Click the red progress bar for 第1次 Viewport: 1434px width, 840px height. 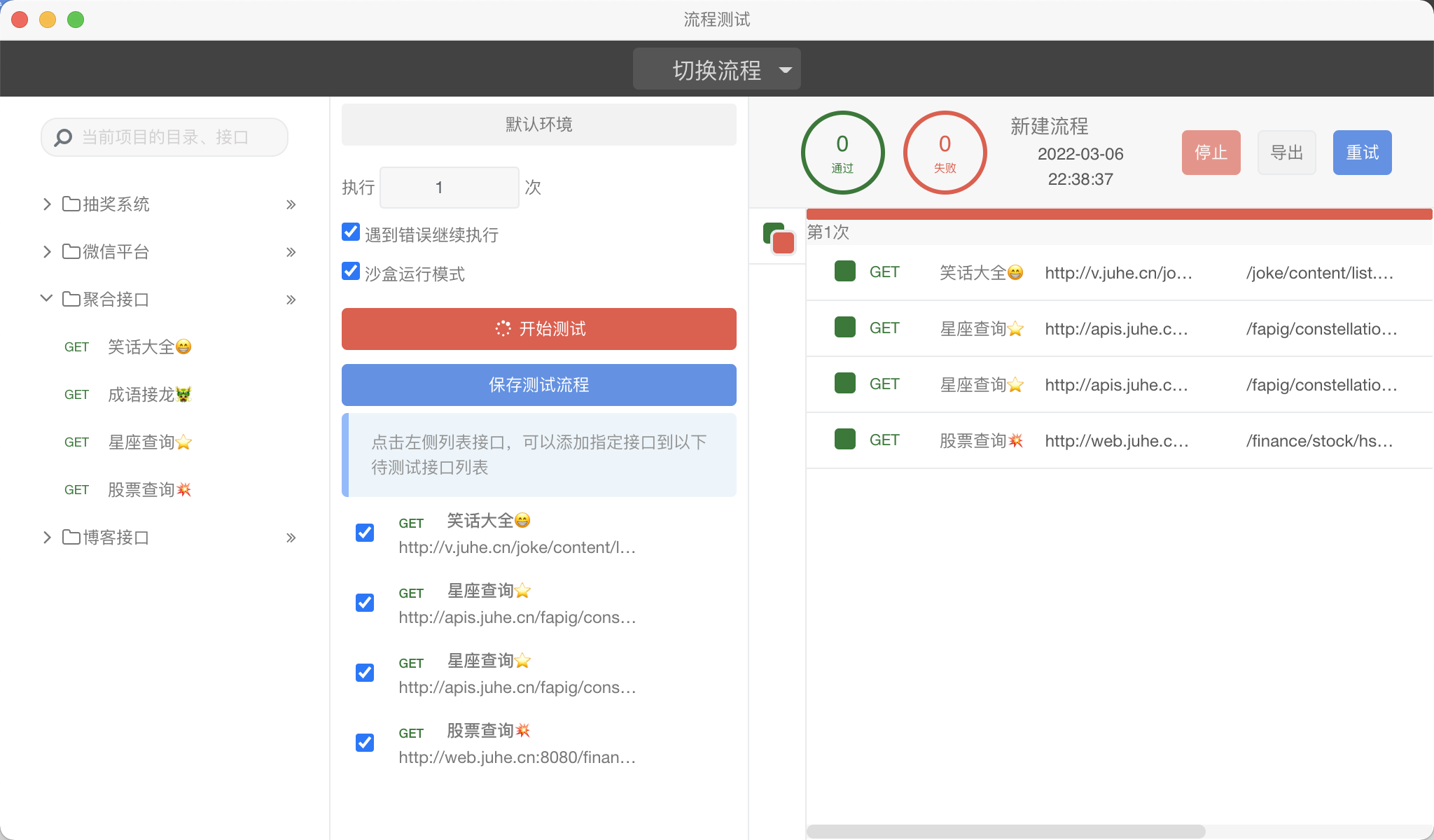click(x=1118, y=214)
